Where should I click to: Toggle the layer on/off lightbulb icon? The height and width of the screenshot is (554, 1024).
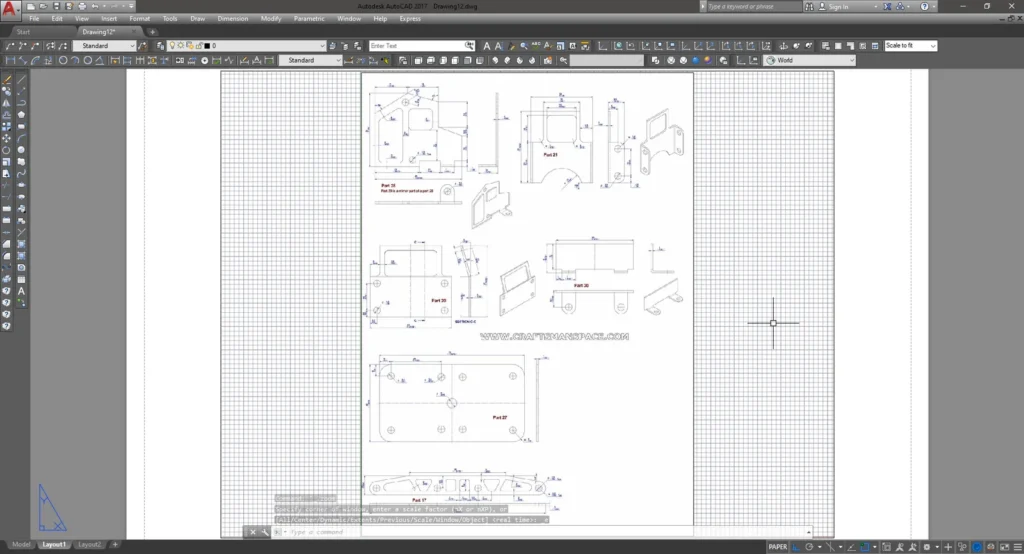[173, 46]
